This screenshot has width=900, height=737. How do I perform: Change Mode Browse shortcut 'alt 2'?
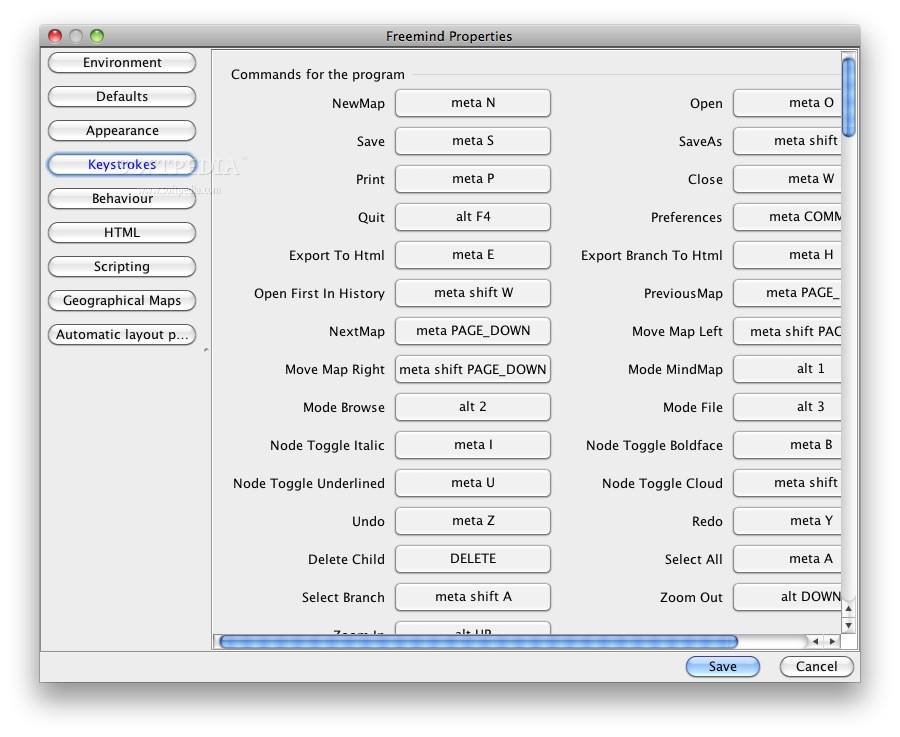point(473,406)
